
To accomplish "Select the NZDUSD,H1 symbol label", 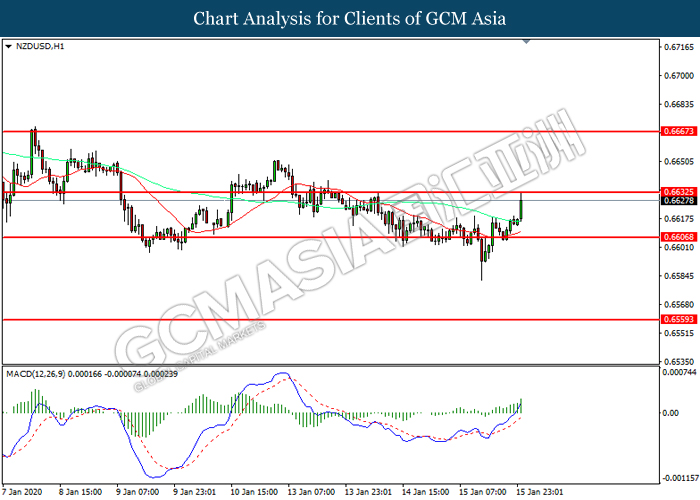I will point(38,46).
